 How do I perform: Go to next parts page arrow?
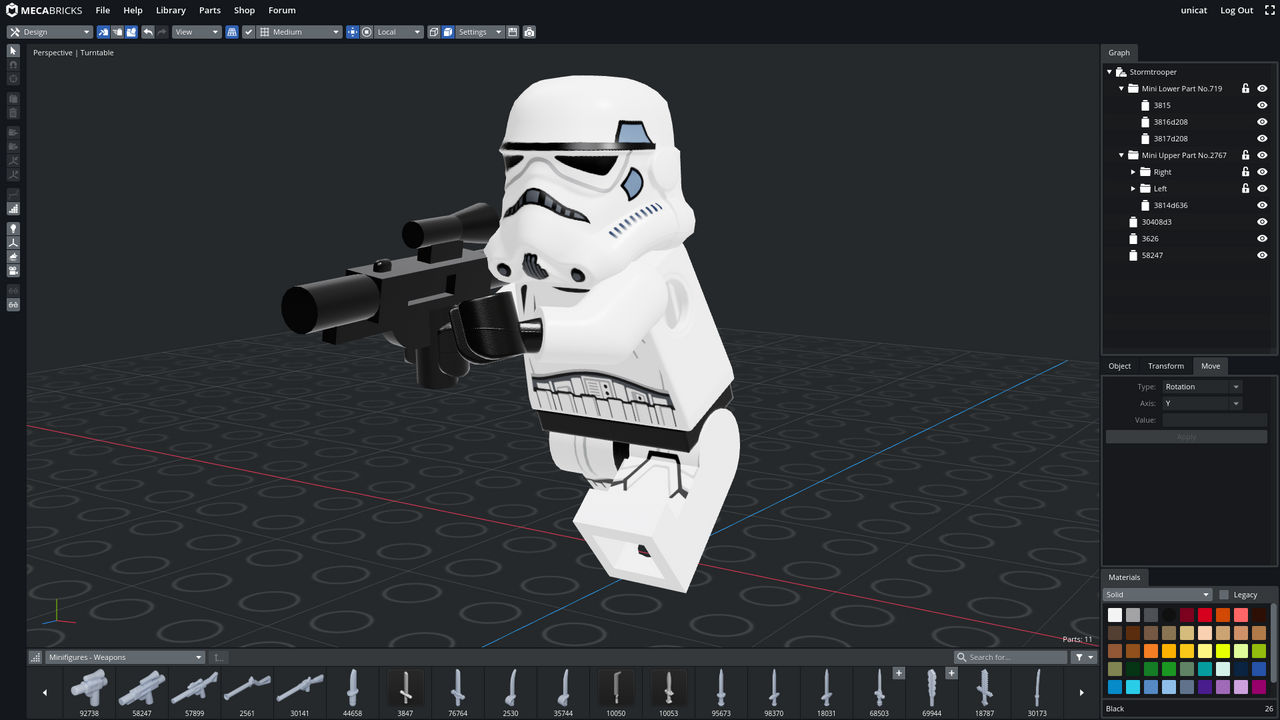(1081, 692)
